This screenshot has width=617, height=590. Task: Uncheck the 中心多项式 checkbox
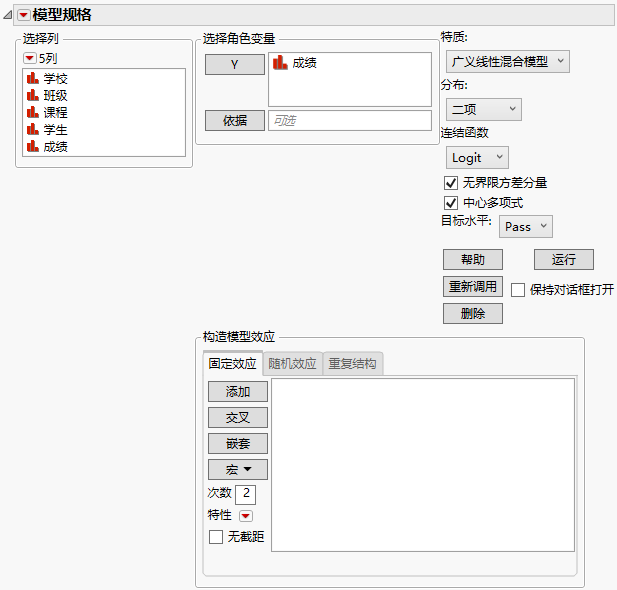click(451, 203)
